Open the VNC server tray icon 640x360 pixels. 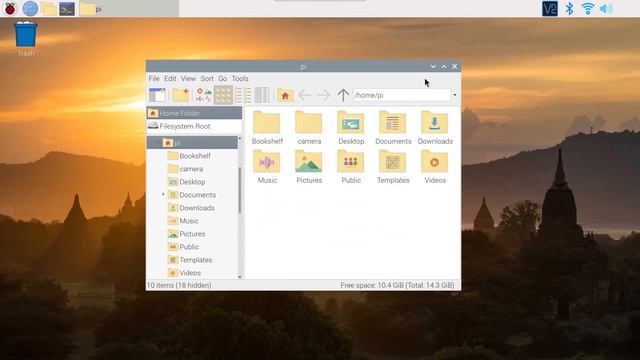click(x=549, y=9)
